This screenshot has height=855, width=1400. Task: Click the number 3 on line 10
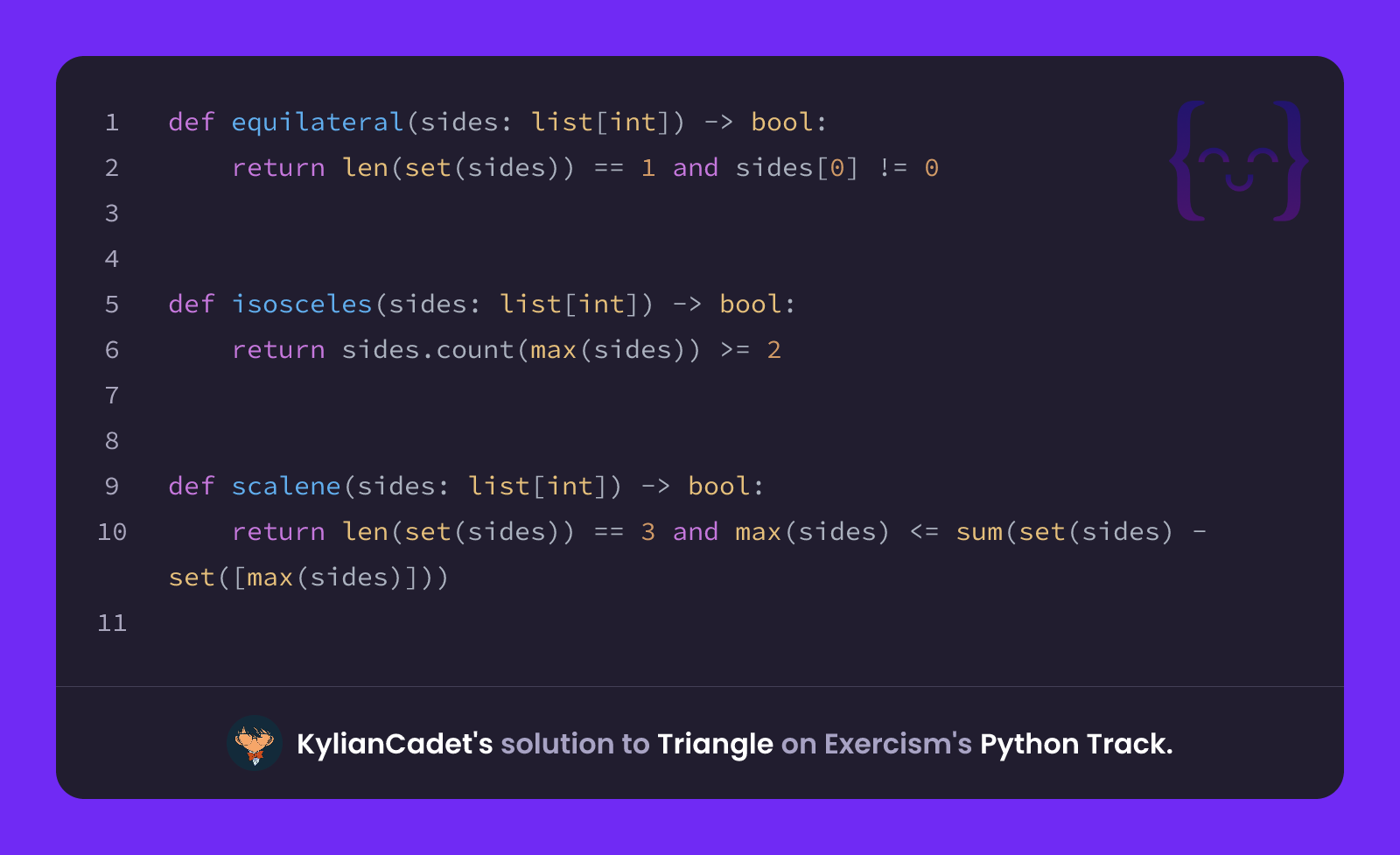tap(648, 532)
